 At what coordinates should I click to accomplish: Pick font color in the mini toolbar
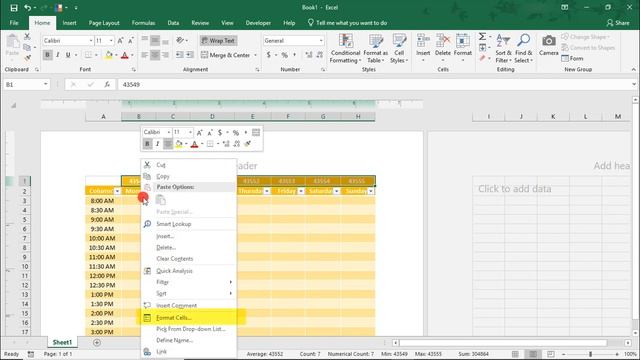click(x=194, y=144)
